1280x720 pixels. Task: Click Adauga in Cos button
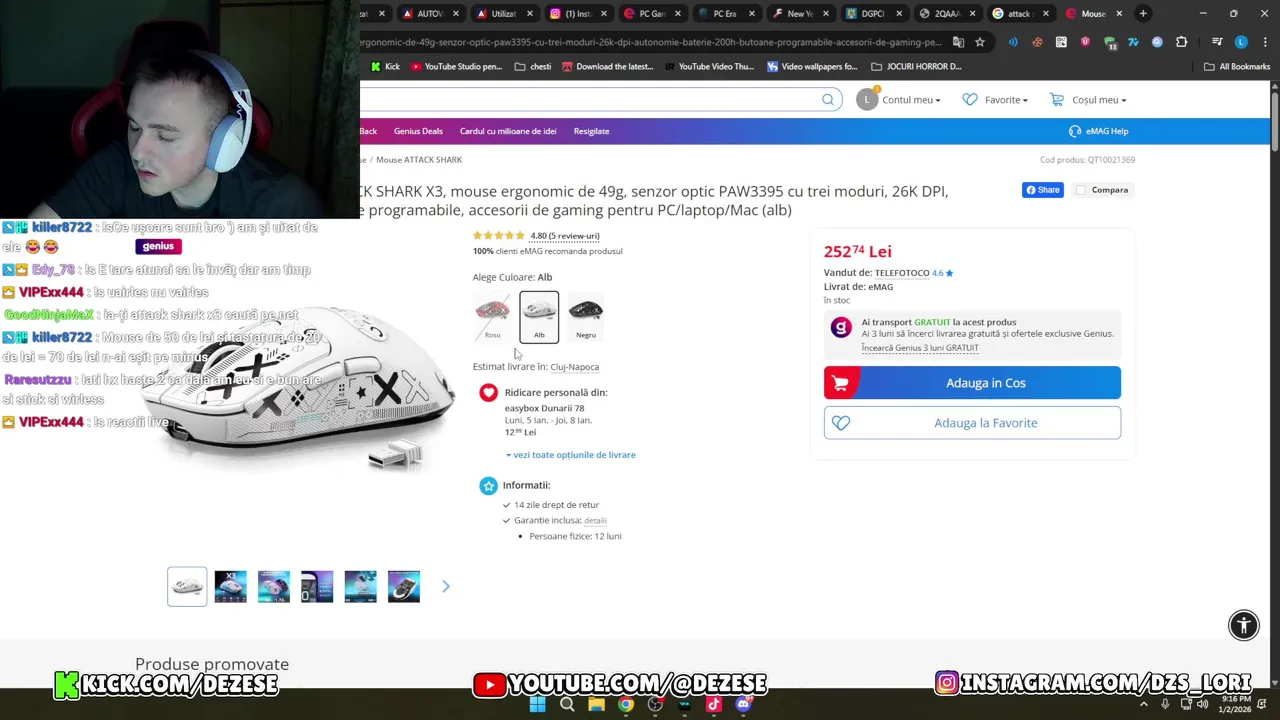[972, 383]
